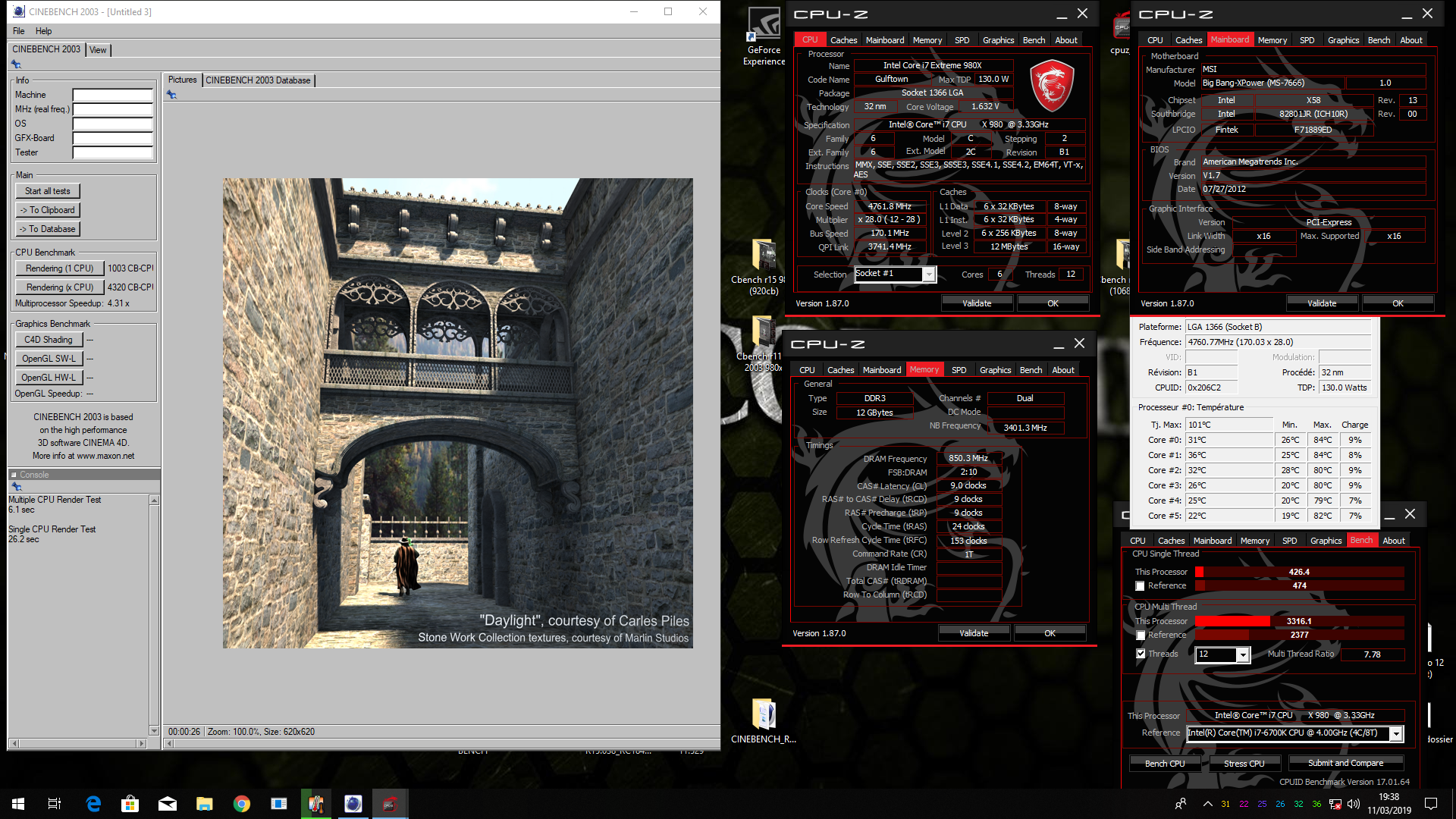1456x819 pixels.
Task: Click the single thread 426.4 score bar
Action: click(x=1299, y=572)
